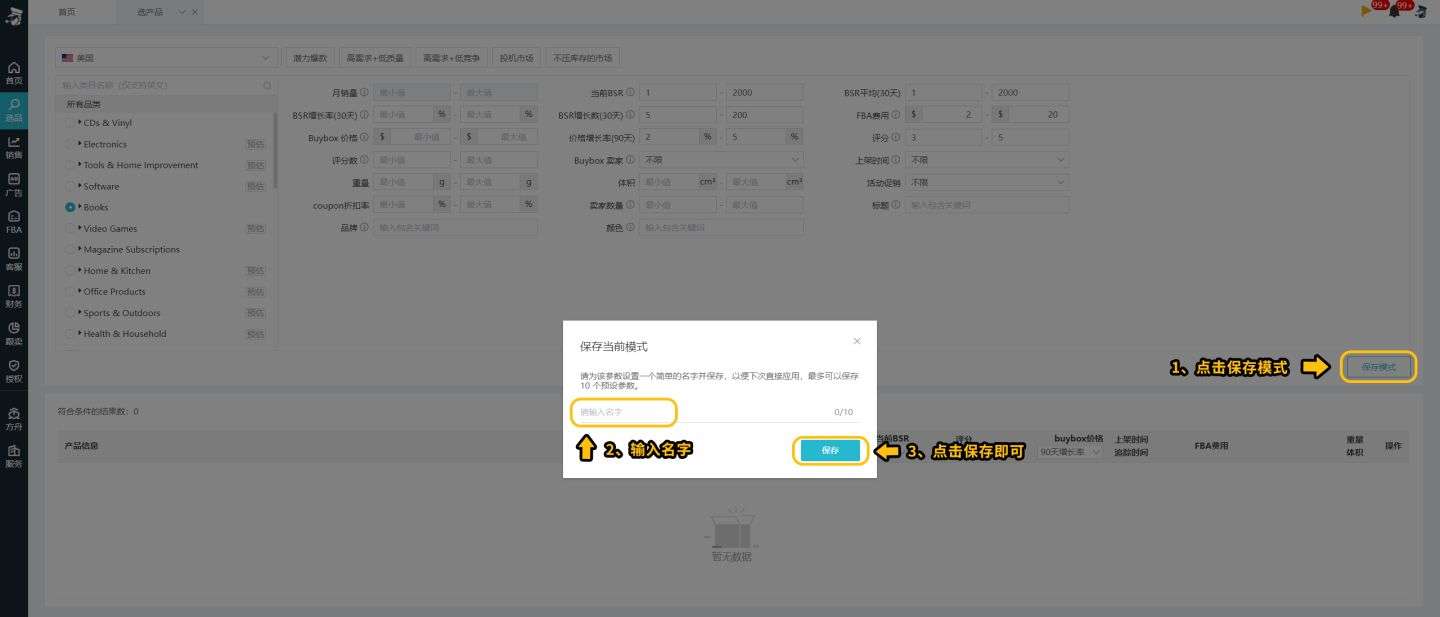The image size is (1440, 617).
Task: Click the orange play icon with 99+ badge
Action: [x=1366, y=11]
